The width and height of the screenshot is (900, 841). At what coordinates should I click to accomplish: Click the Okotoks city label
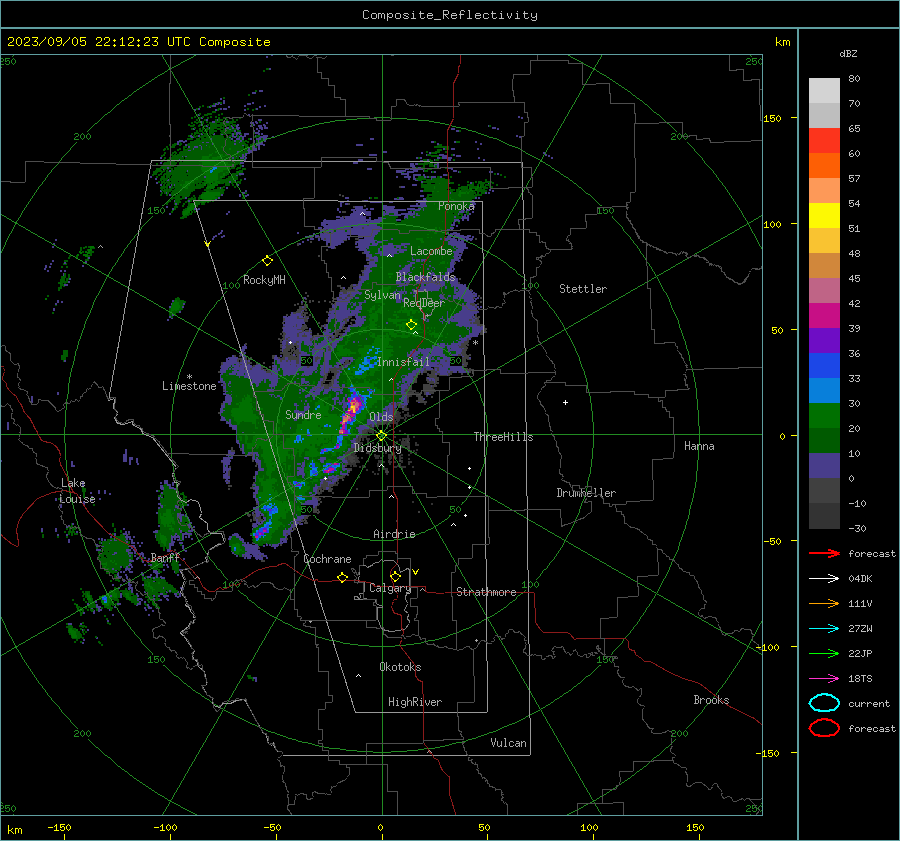point(400,667)
